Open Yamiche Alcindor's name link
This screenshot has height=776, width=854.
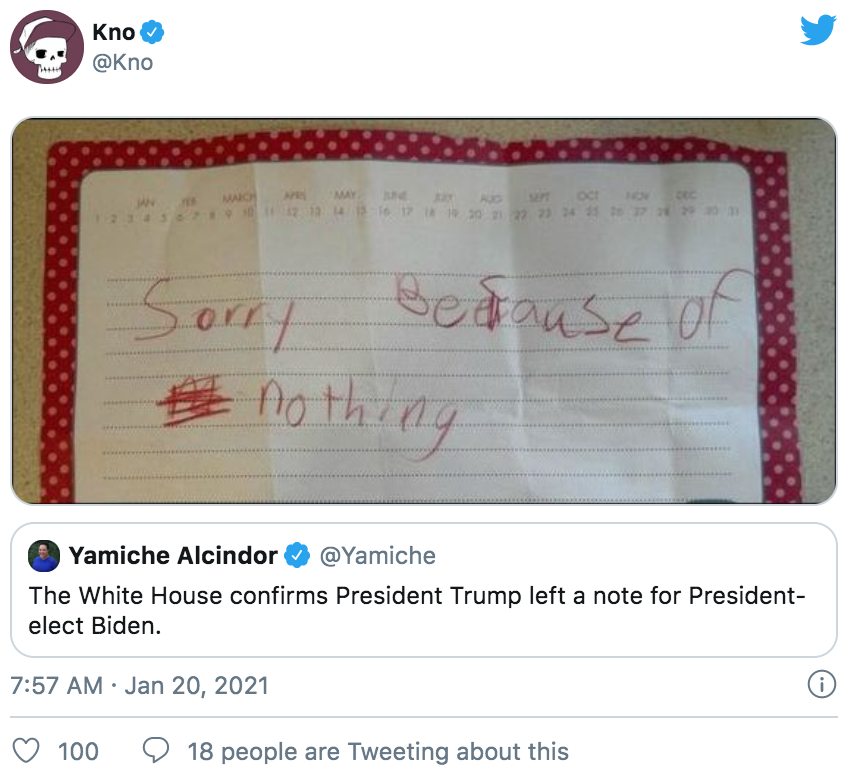(x=173, y=555)
